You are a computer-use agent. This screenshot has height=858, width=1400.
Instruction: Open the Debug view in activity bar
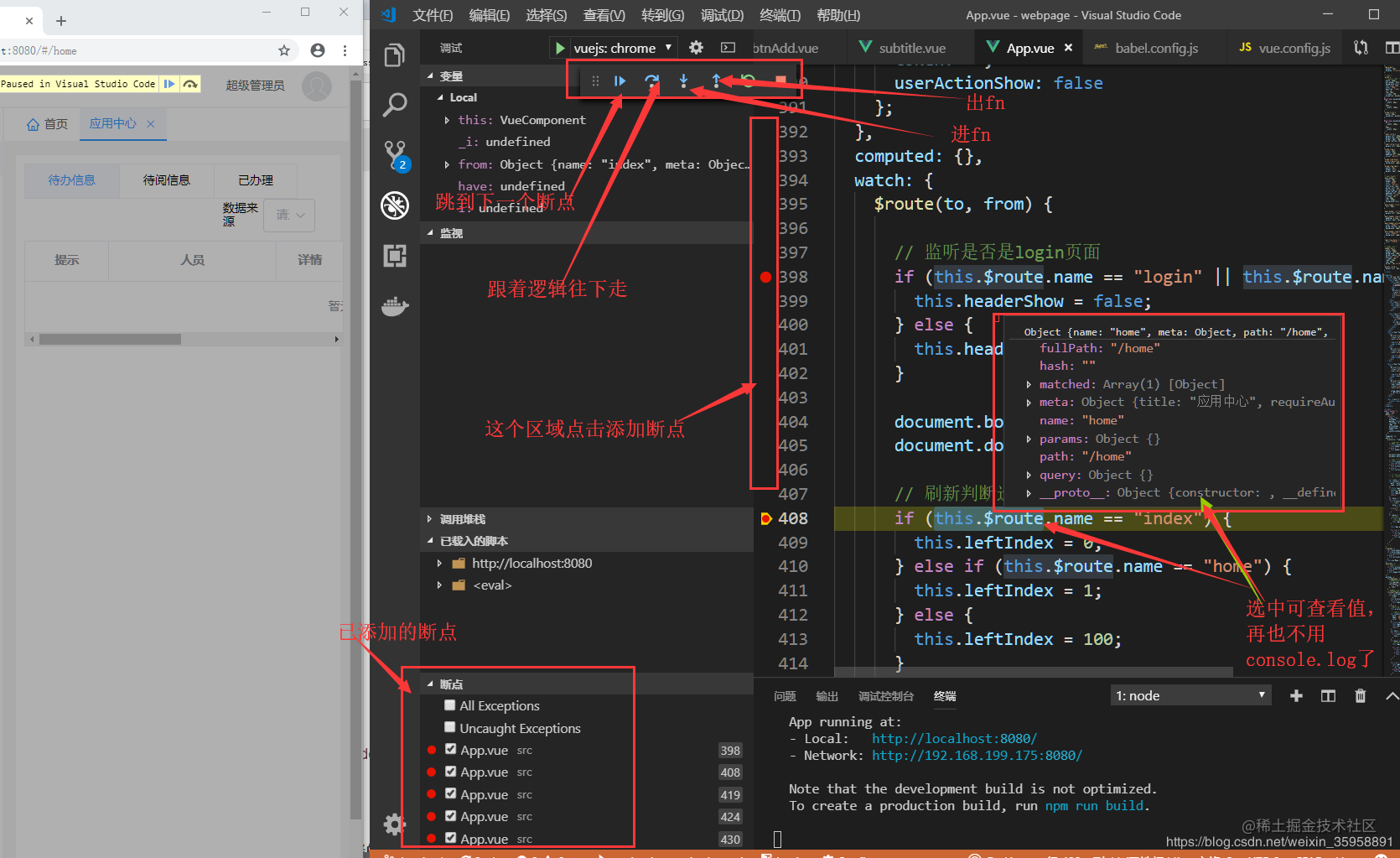click(x=395, y=205)
